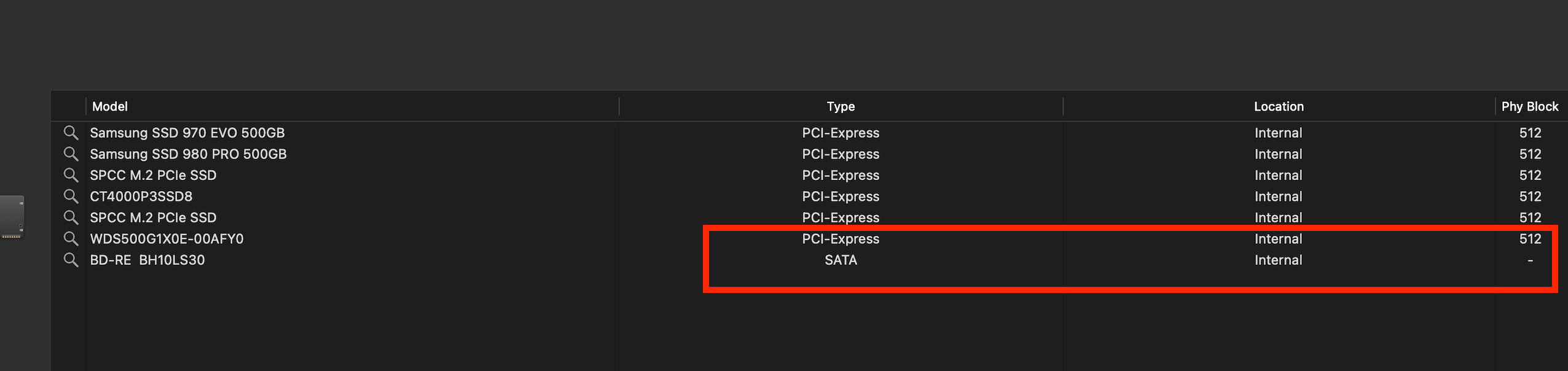Viewport: 1568px width, 371px height.
Task: Sort the list by the Model column
Action: [x=109, y=106]
